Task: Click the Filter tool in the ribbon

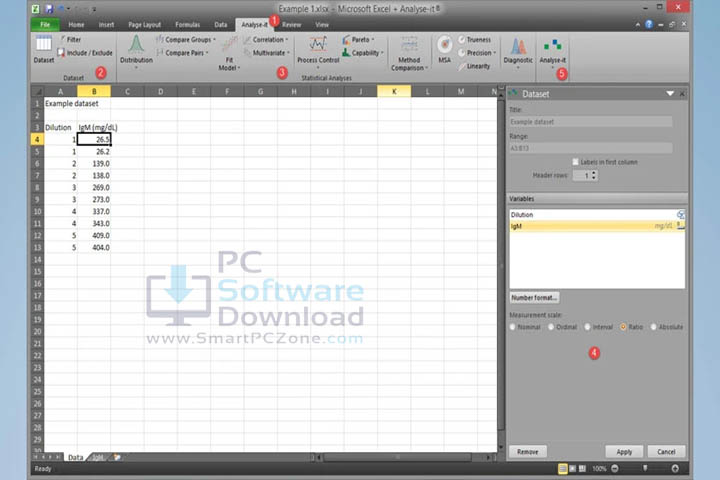Action: coord(71,40)
